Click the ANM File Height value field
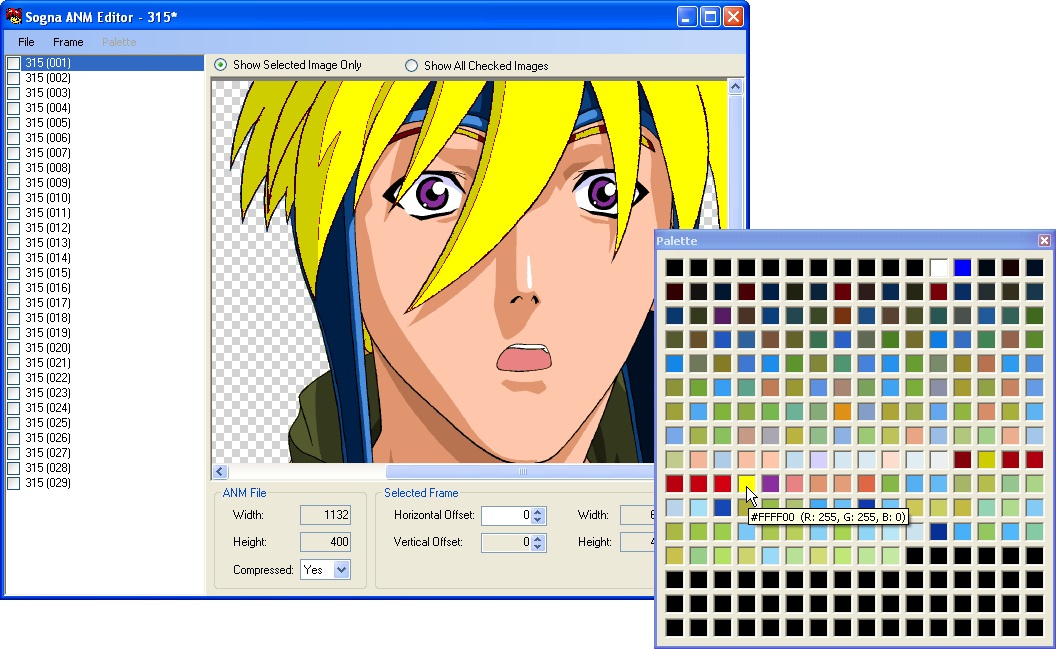 [x=325, y=542]
